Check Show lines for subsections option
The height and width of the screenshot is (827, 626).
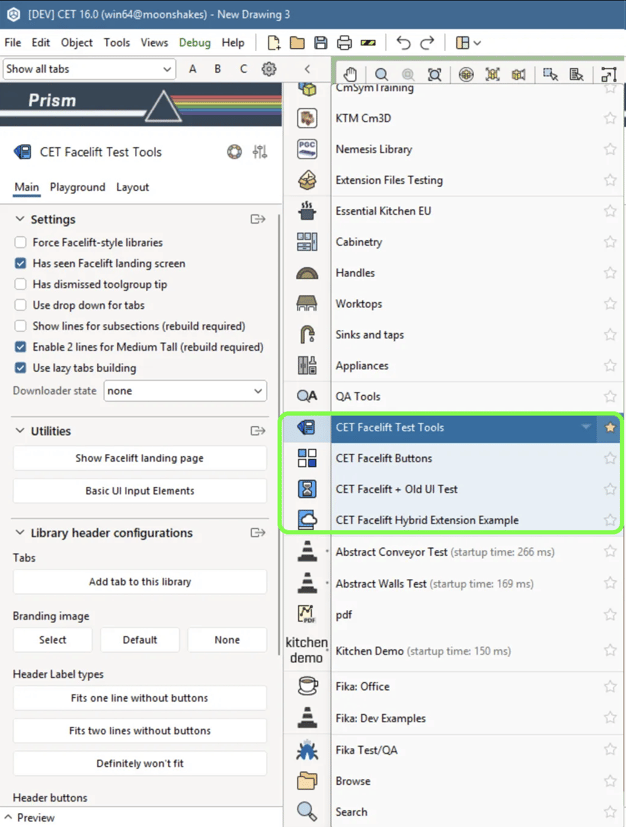[21, 326]
